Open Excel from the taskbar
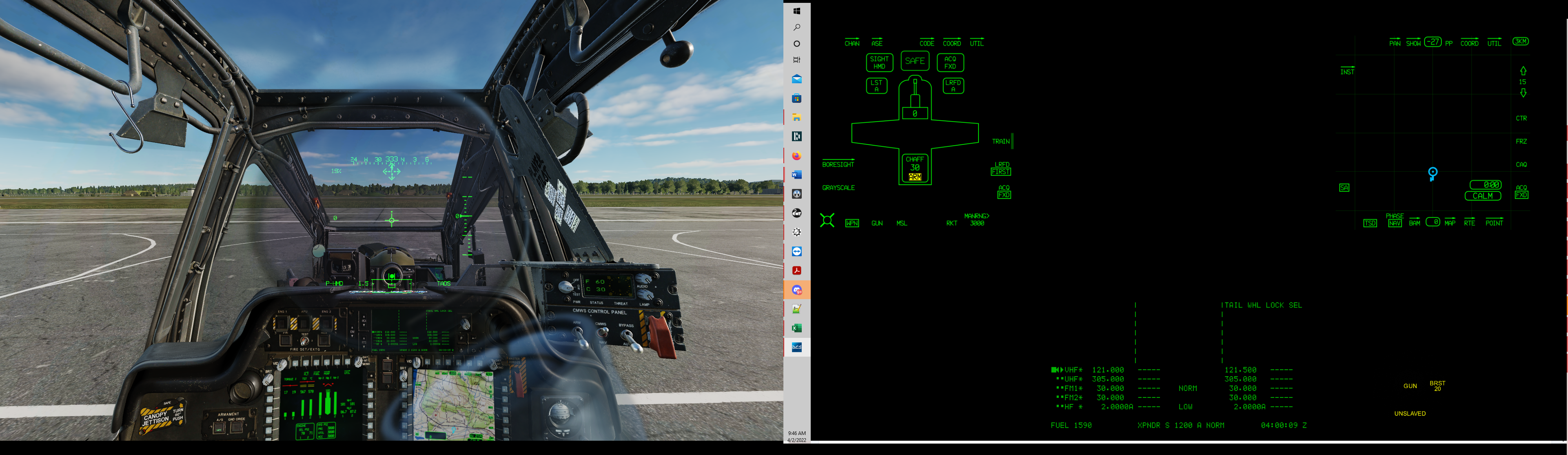This screenshot has height=455, width=1568. pyautogui.click(x=796, y=328)
